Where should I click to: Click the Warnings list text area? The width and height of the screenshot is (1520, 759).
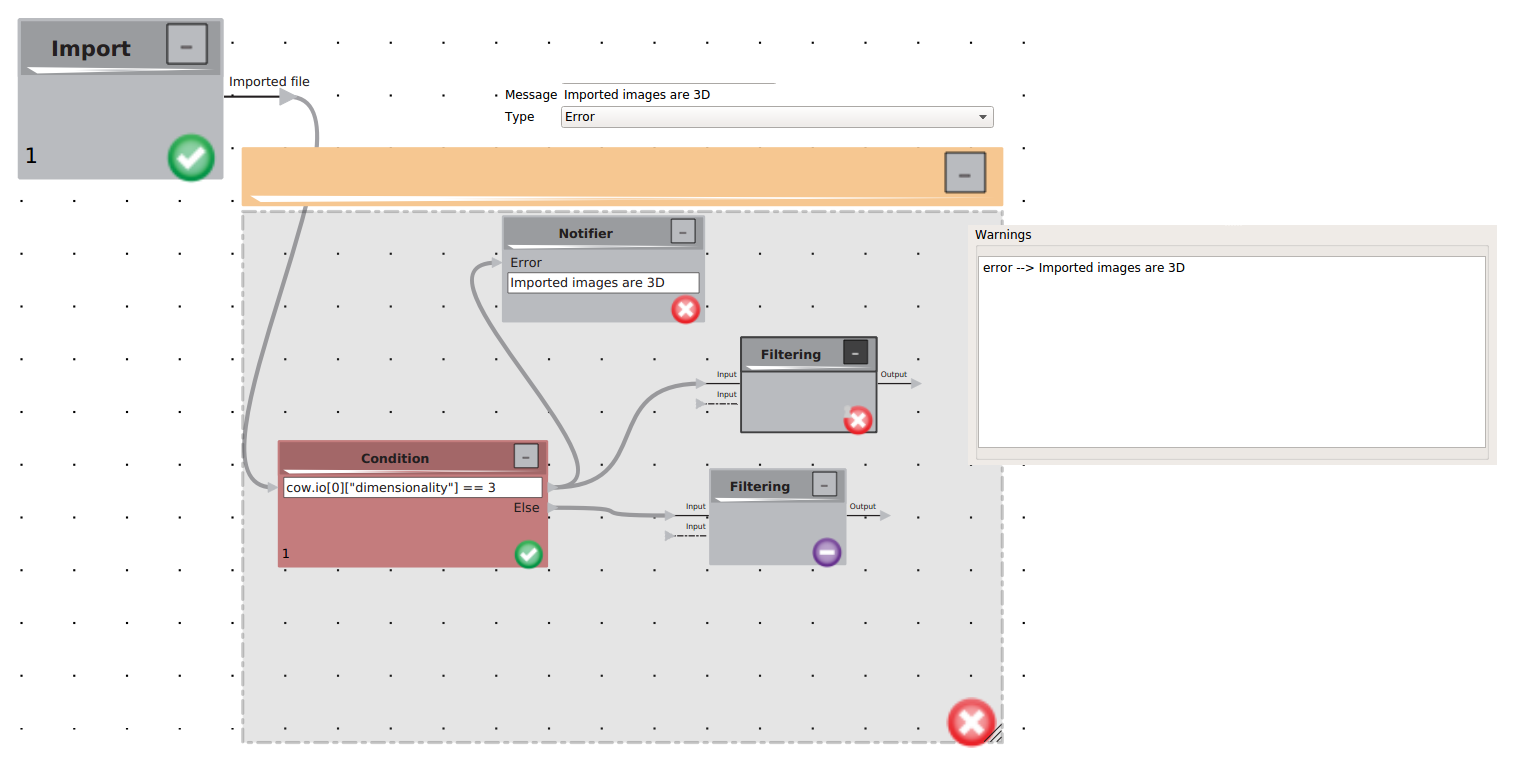[1232, 352]
